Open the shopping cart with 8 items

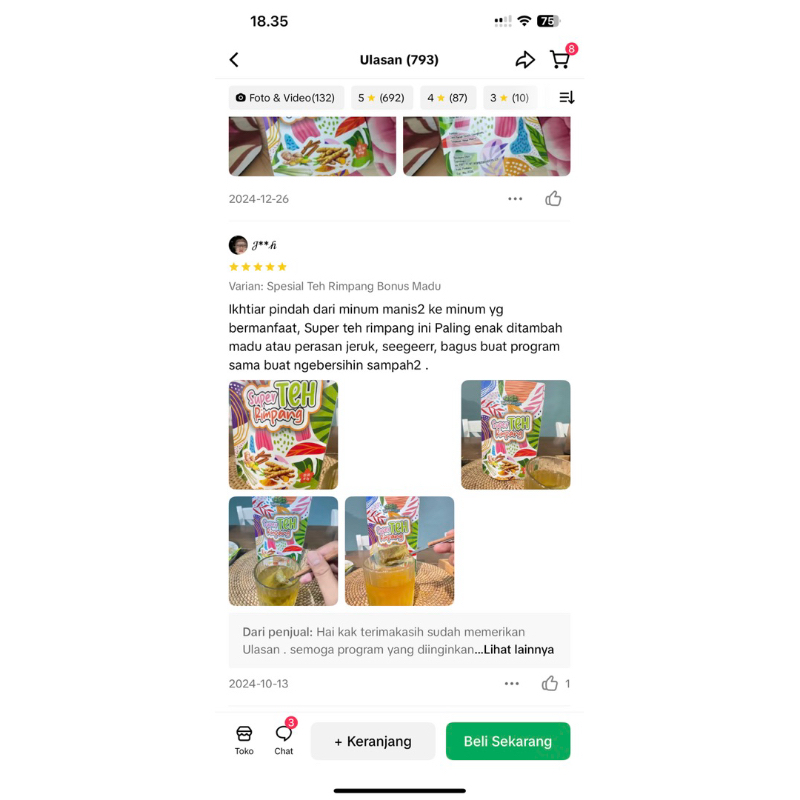[560, 60]
